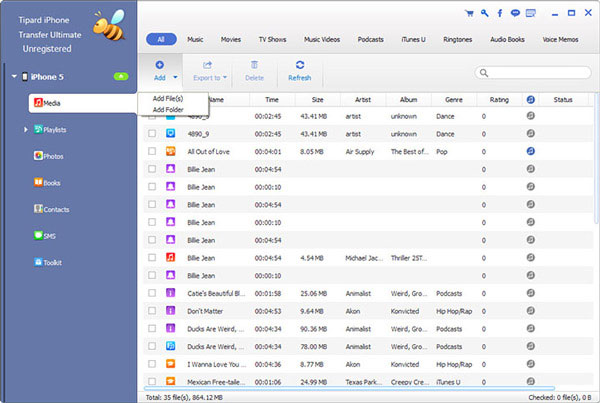The width and height of the screenshot is (600, 403).
Task: Open Photos in the sidebar
Action: [50, 156]
